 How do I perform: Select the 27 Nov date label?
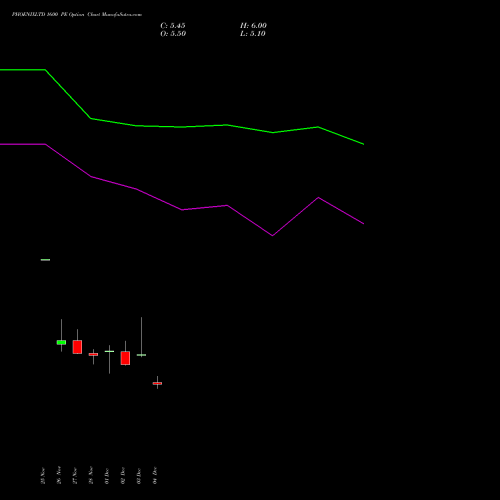tap(75, 475)
